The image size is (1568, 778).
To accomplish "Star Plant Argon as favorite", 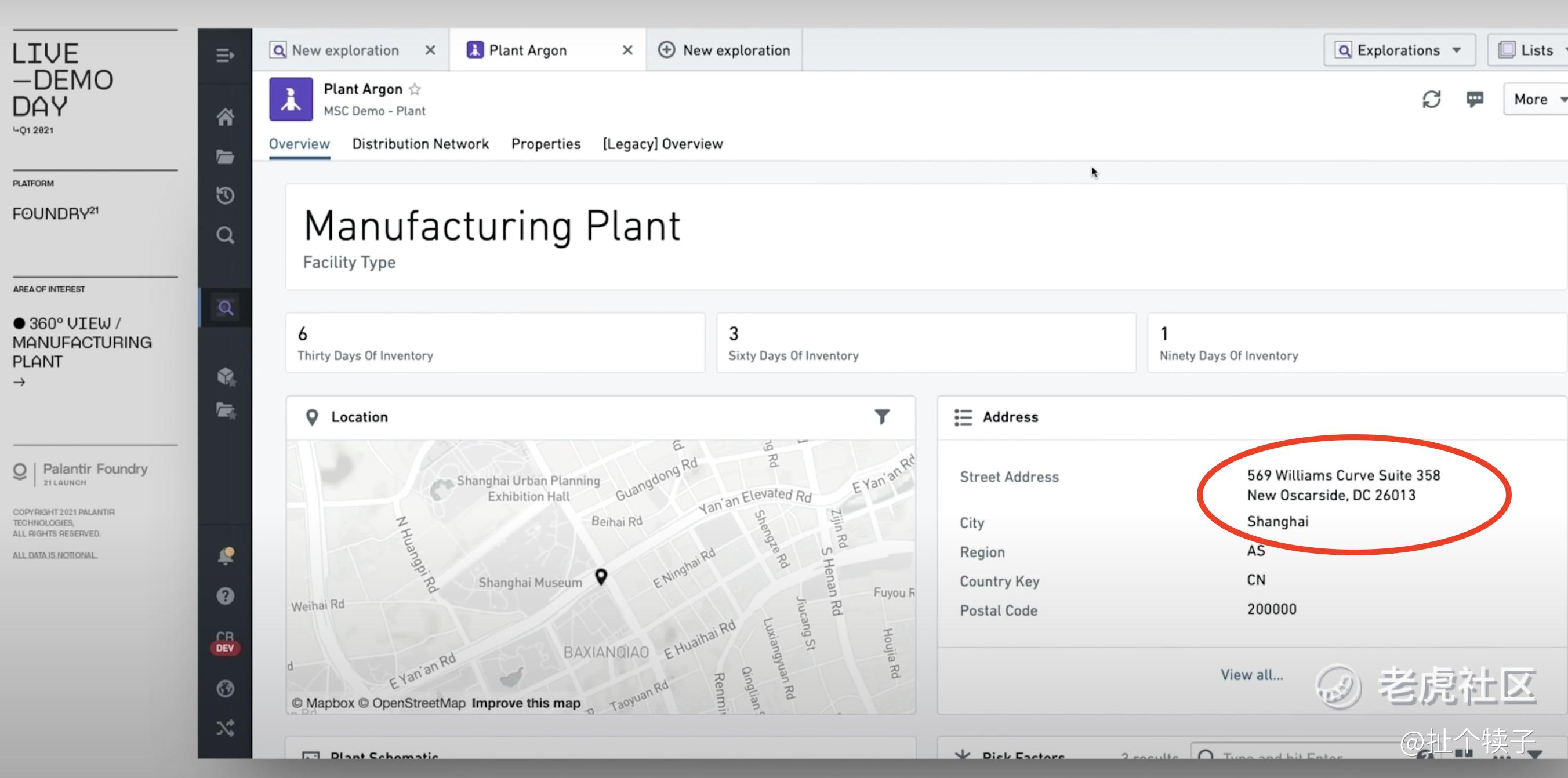I will [x=415, y=89].
